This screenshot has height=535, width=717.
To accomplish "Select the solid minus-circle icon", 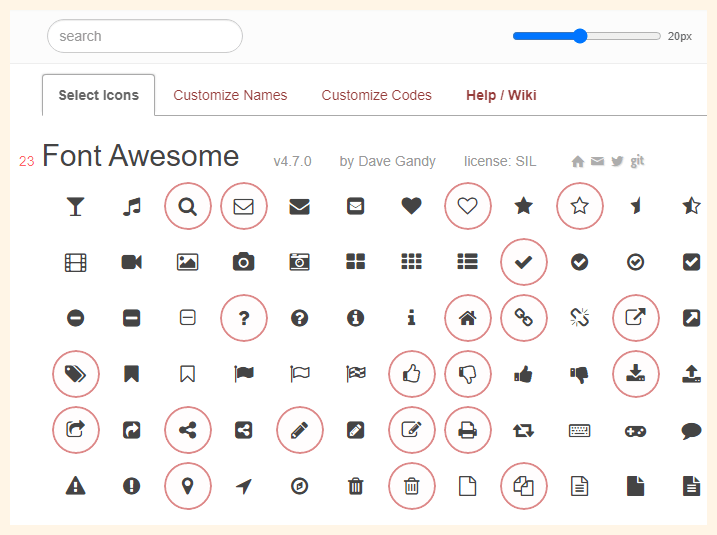I will coord(75,318).
